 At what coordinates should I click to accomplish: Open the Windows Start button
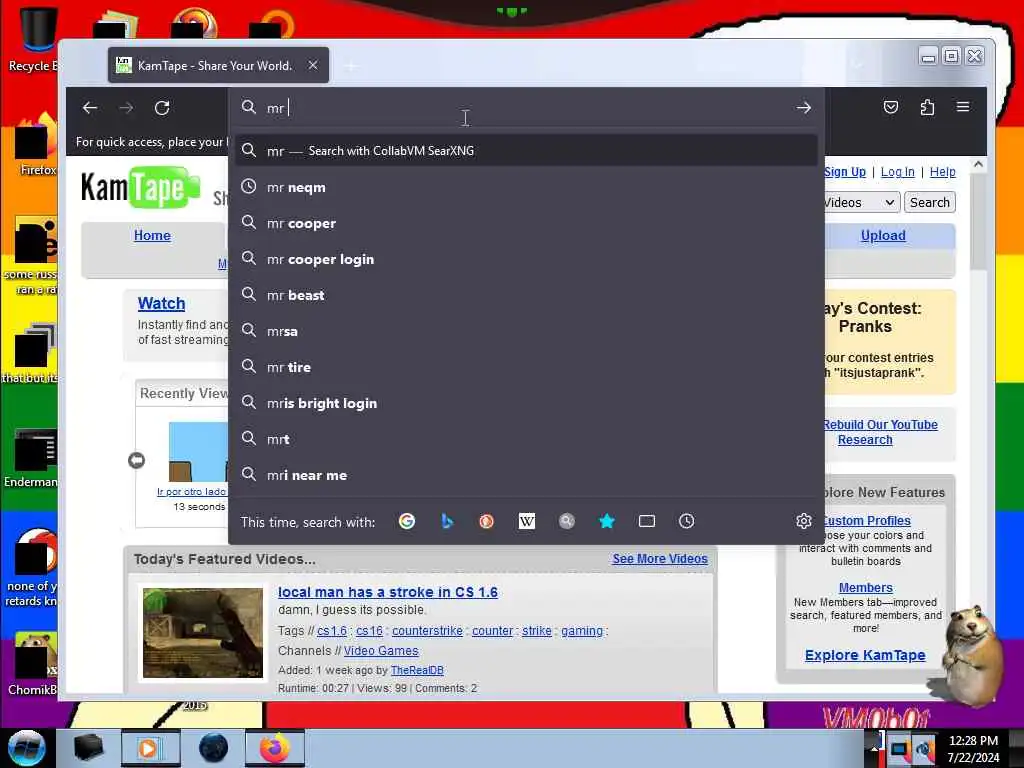[27, 748]
